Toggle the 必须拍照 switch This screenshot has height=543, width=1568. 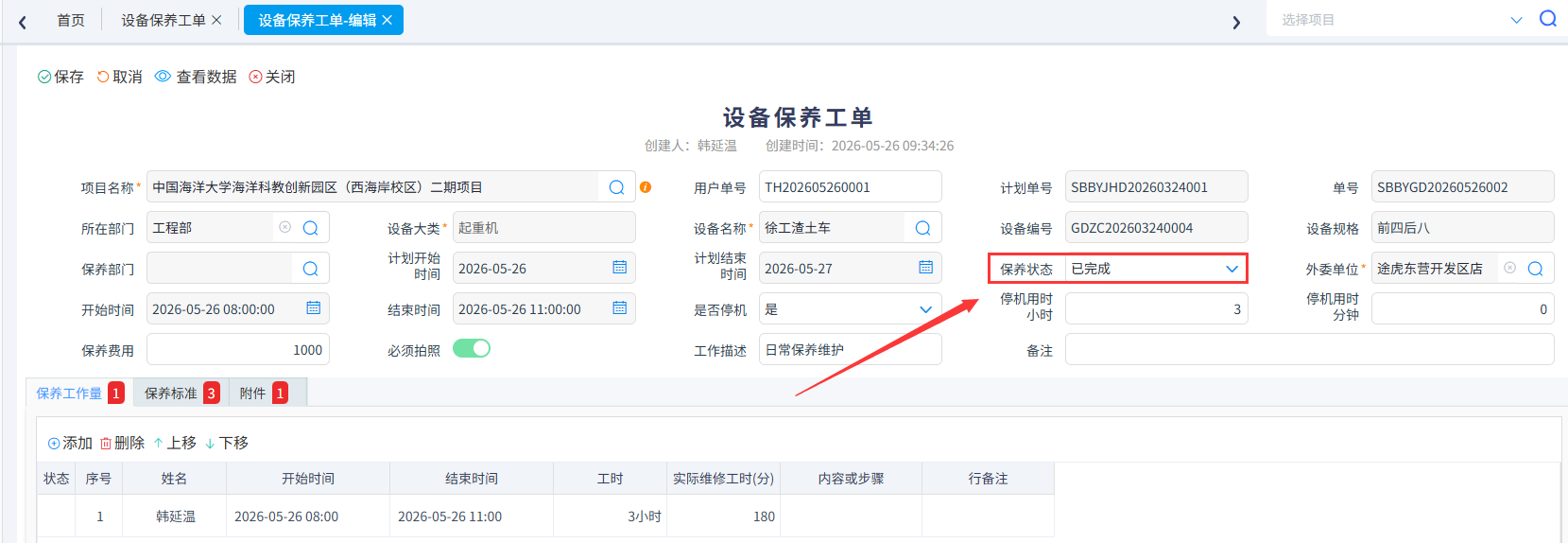(472, 348)
